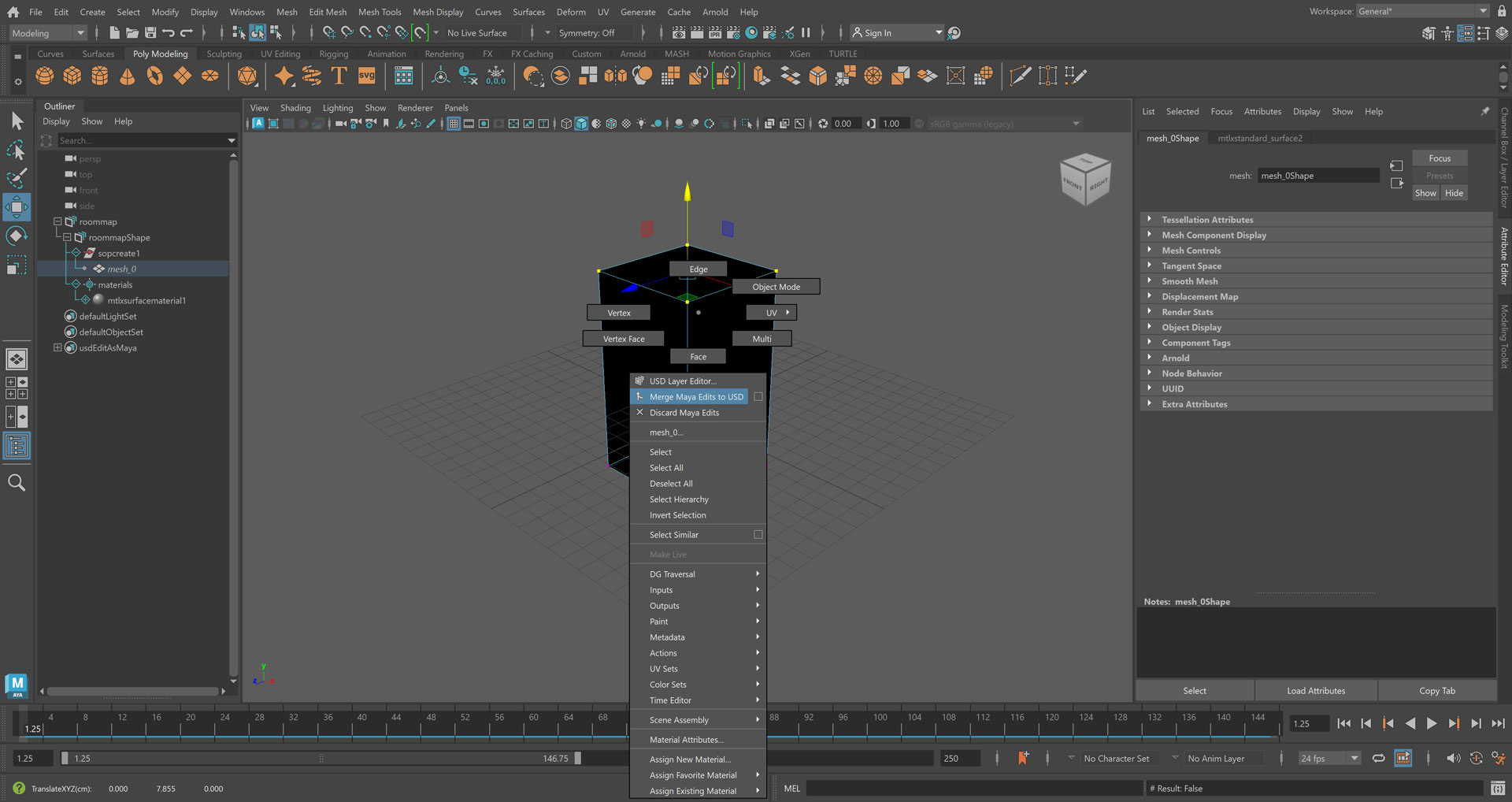Select the Paint Selection tool in toolbox
The height and width of the screenshot is (802, 1512).
point(17,178)
